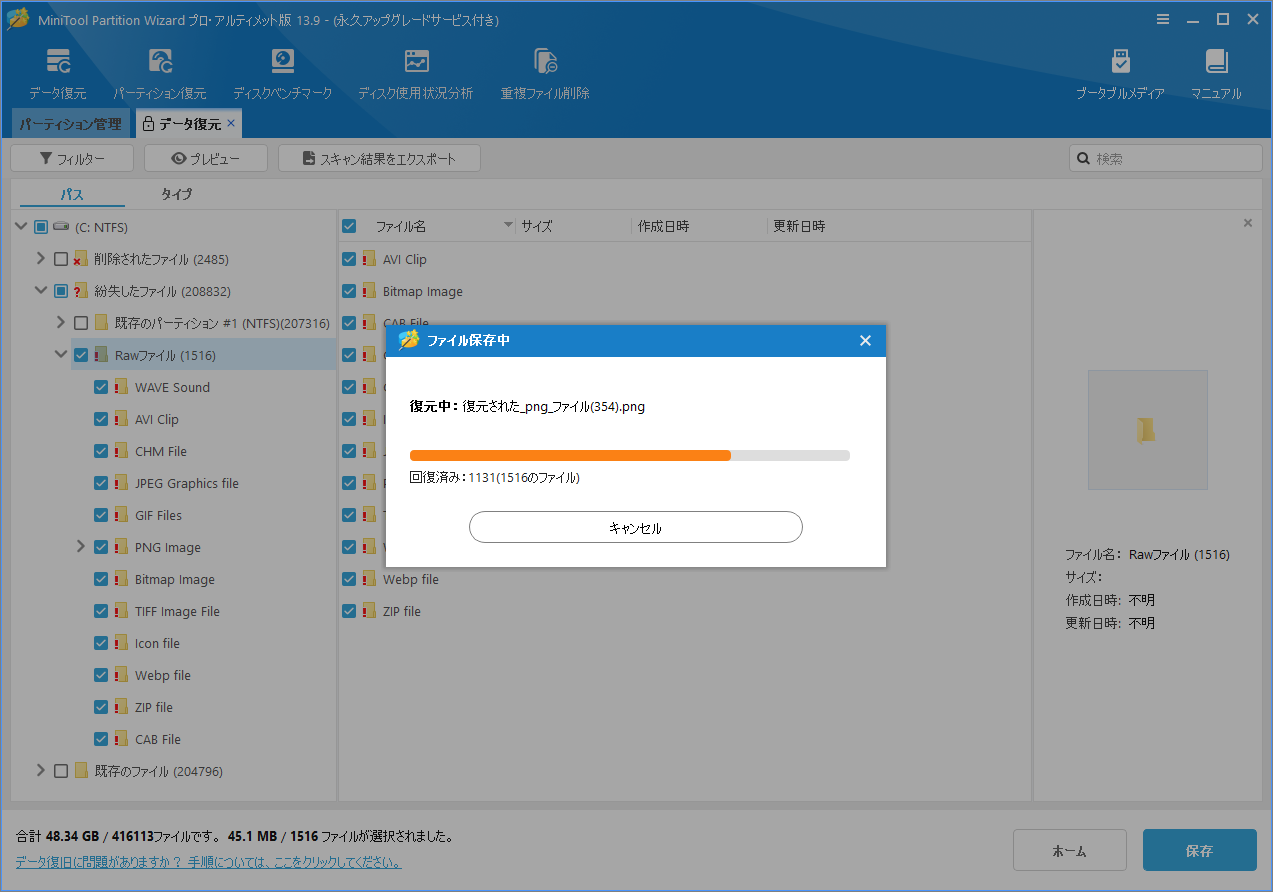Collapse the 紛失したファイル node
Image resolution: width=1273 pixels, height=892 pixels.
click(41, 291)
